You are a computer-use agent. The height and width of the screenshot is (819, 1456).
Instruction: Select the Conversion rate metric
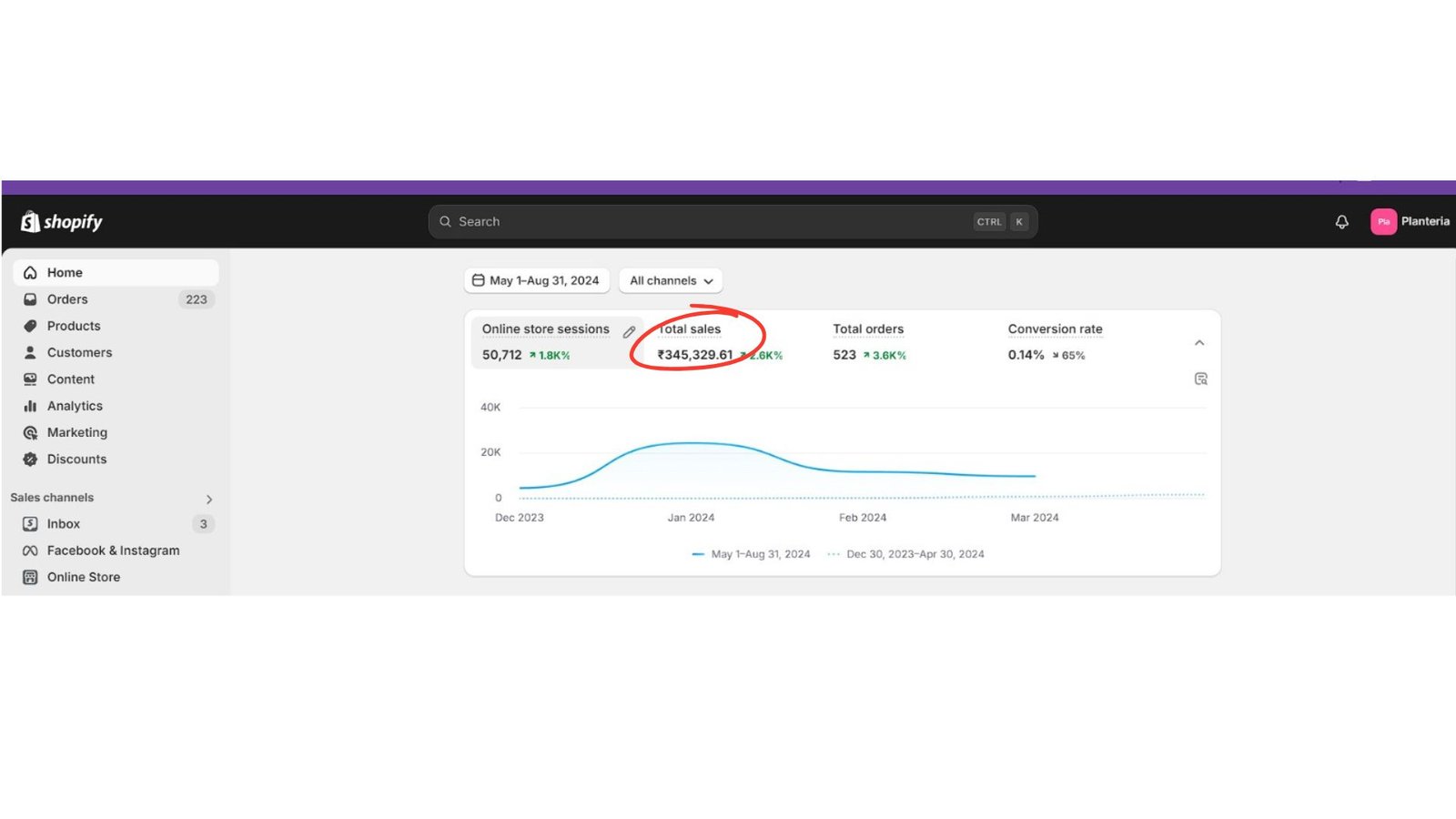tap(1056, 342)
